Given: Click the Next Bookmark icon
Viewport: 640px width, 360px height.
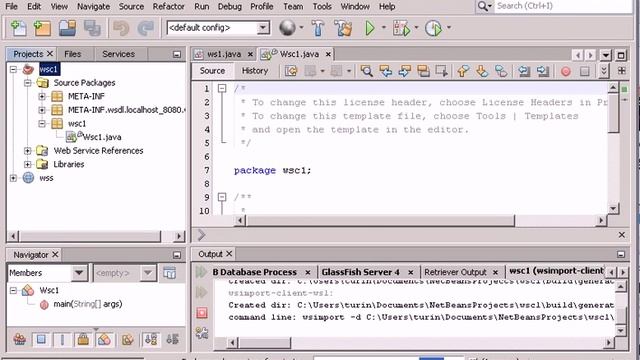Looking at the screenshot, I should [x=482, y=71].
